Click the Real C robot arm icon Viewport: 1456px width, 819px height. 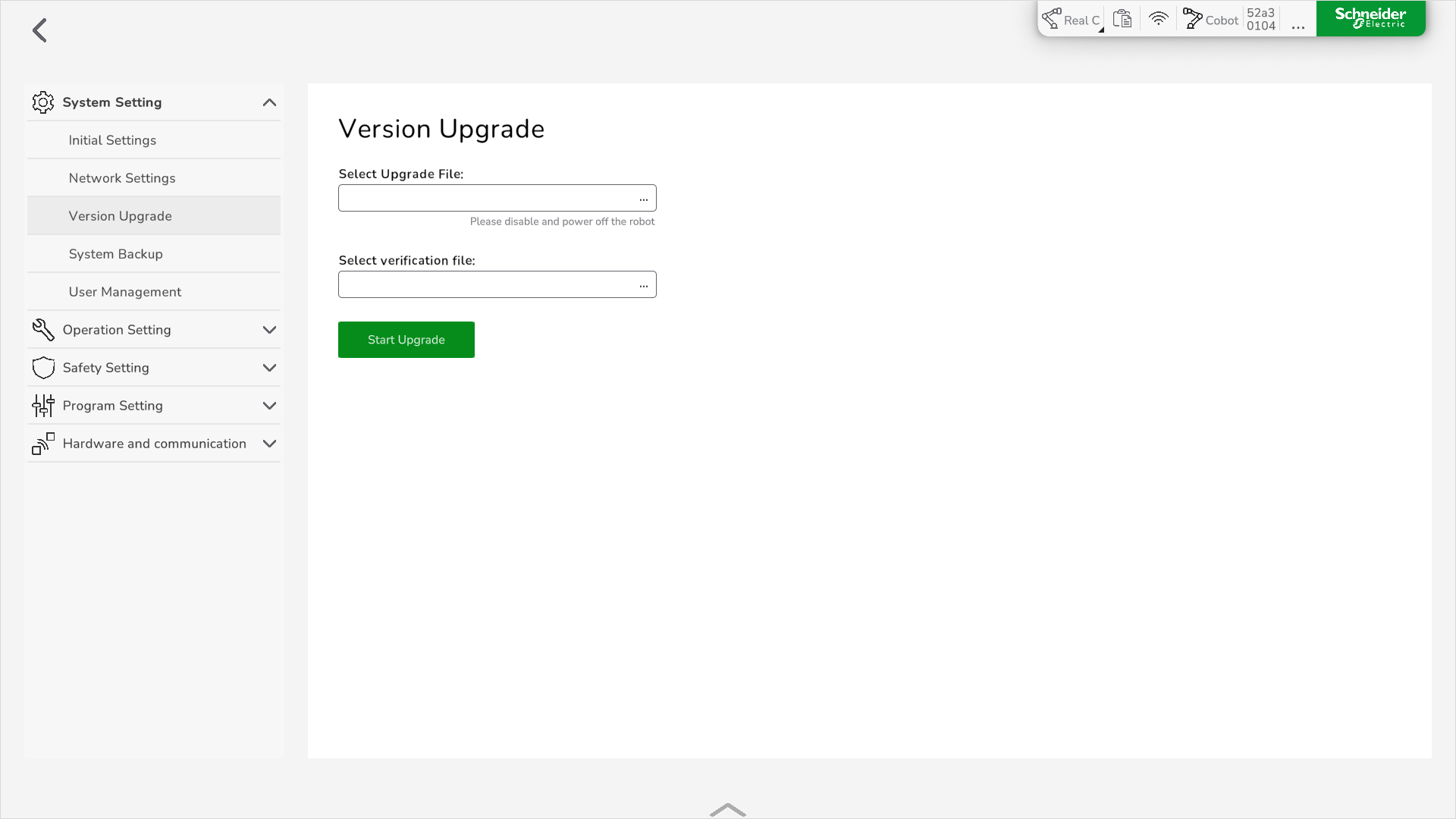1052,19
